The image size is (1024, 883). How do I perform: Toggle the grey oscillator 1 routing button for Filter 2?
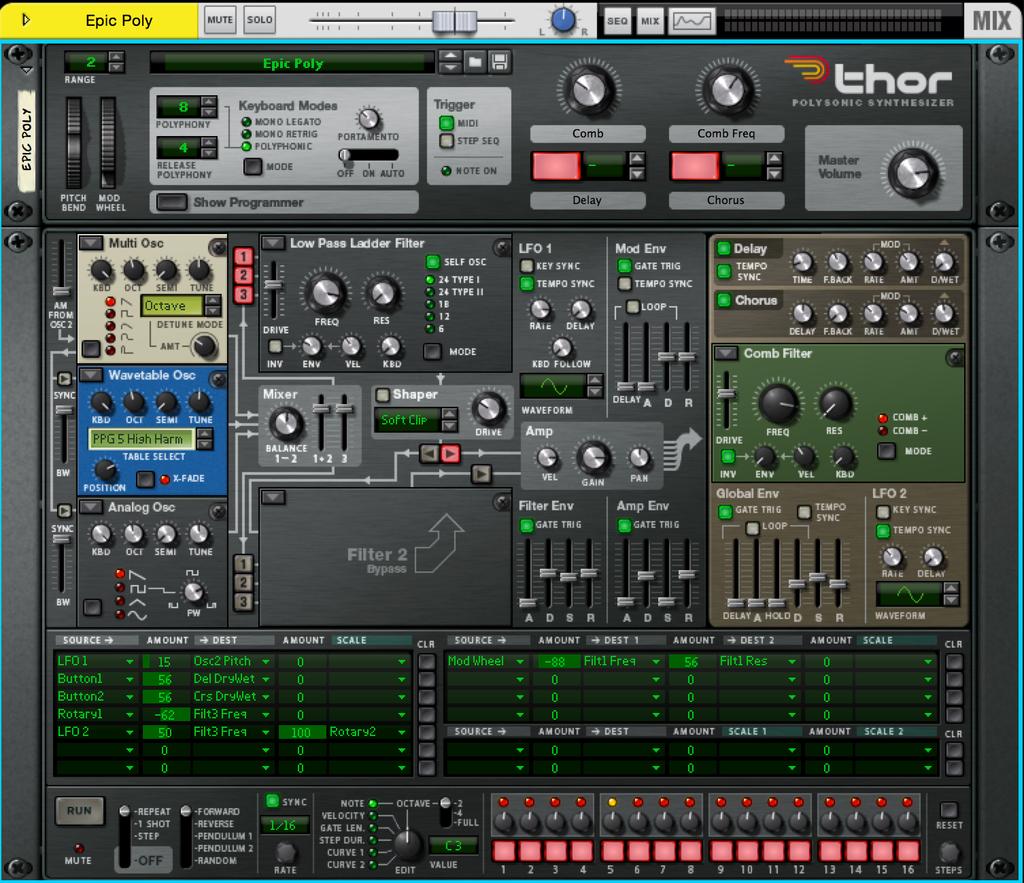click(243, 564)
